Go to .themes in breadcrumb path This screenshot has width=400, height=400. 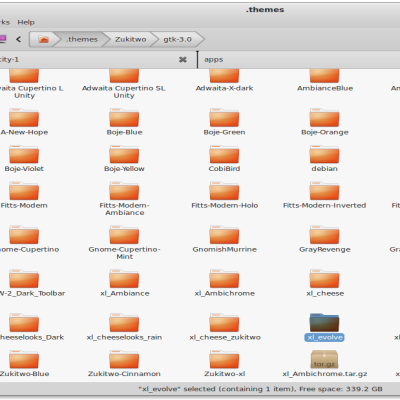click(x=82, y=39)
